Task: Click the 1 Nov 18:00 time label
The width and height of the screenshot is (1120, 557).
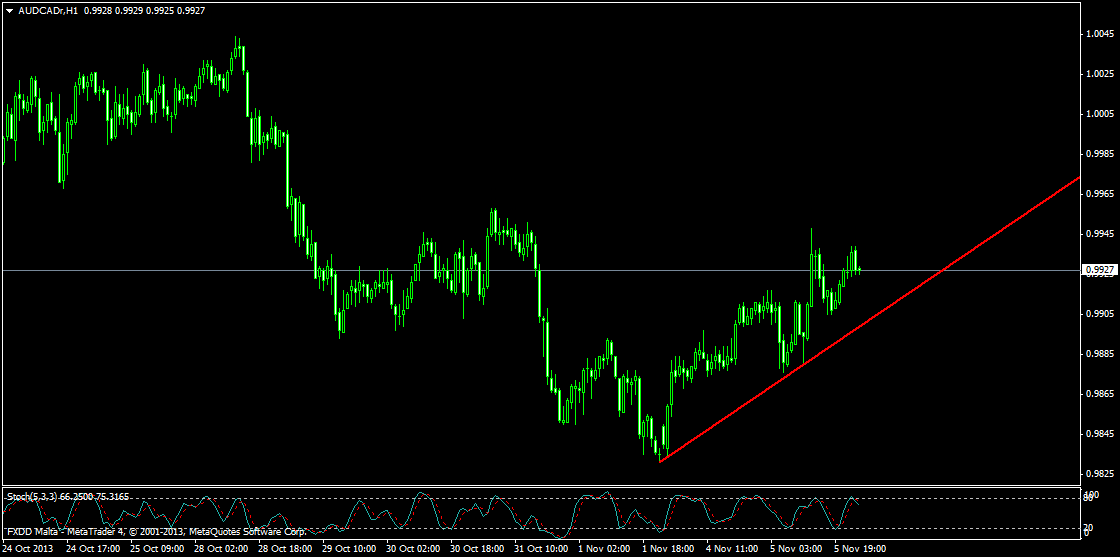Action: [x=669, y=548]
